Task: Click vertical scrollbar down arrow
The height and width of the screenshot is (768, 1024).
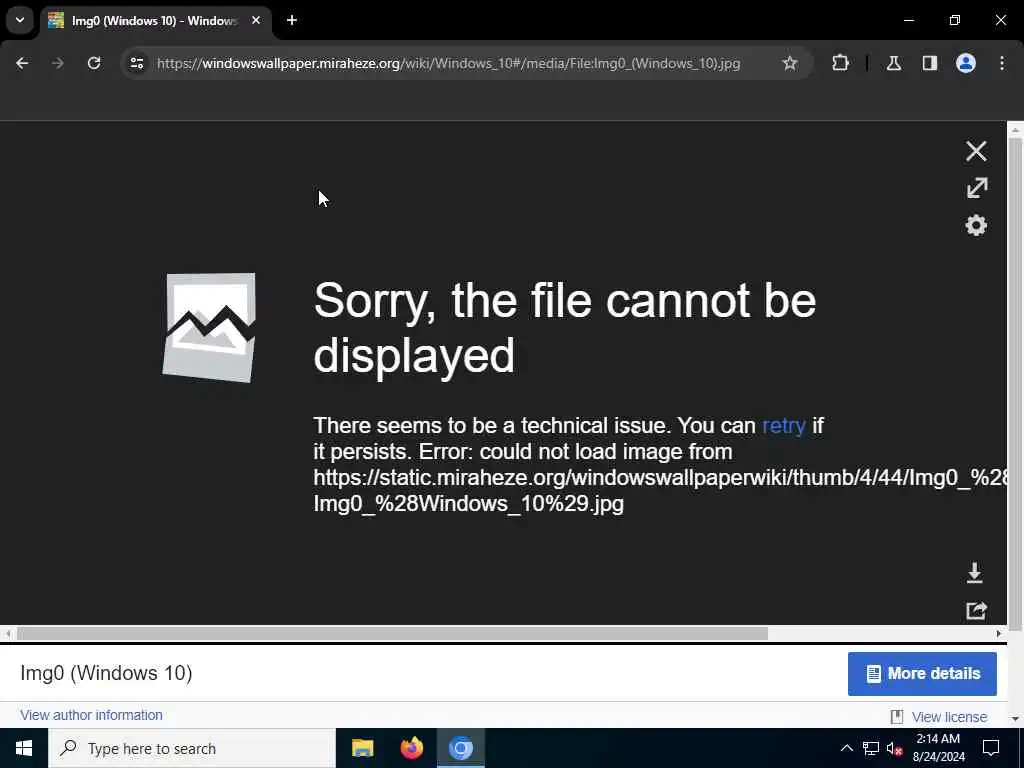Action: pos(1015,718)
